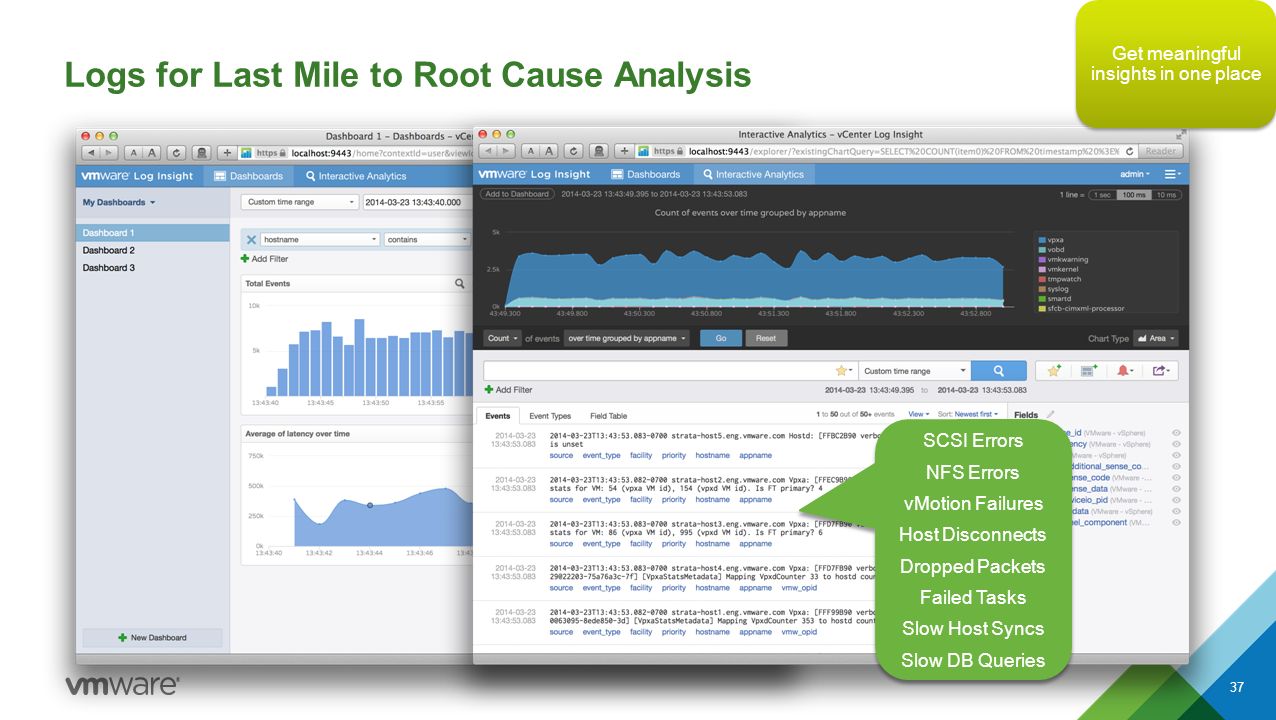1276x720 pixels.
Task: Enter fullscreen for the Interactive Analytics window
Action: click(x=1180, y=134)
